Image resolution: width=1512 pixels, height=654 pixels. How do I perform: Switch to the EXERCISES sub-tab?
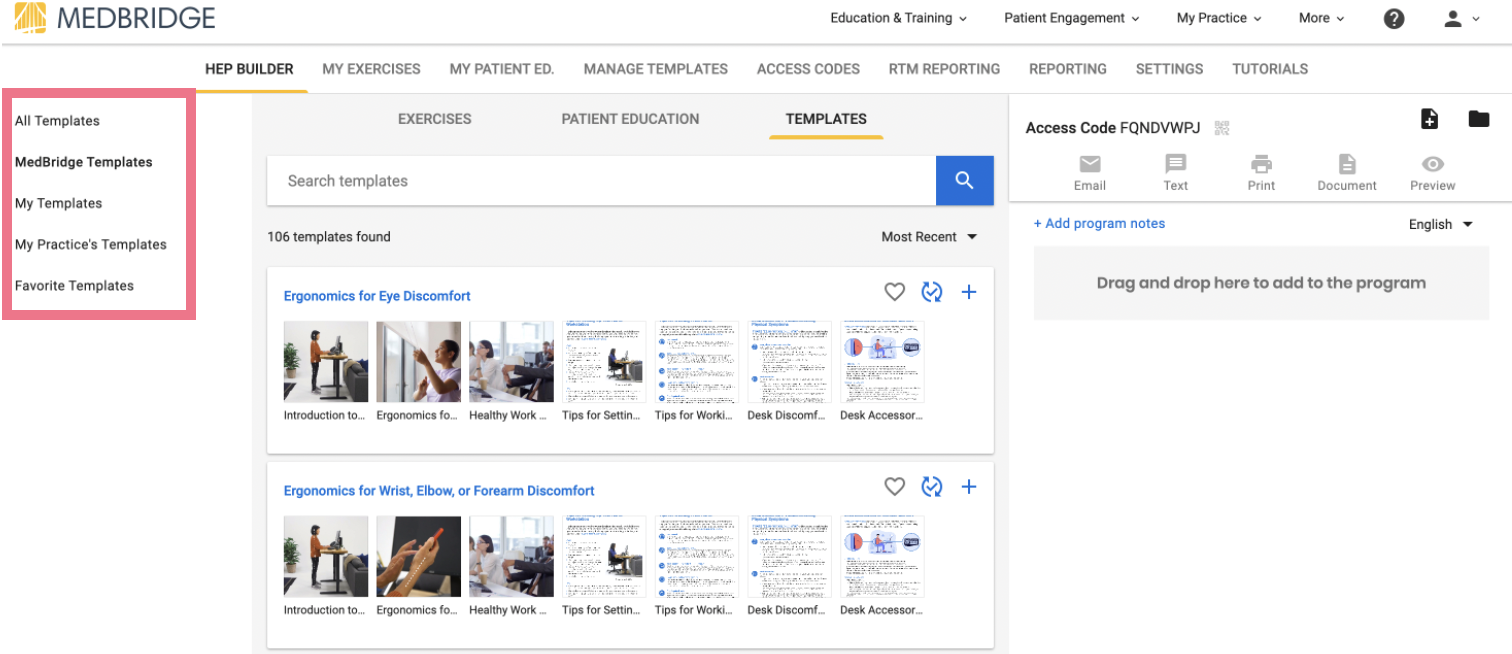435,119
